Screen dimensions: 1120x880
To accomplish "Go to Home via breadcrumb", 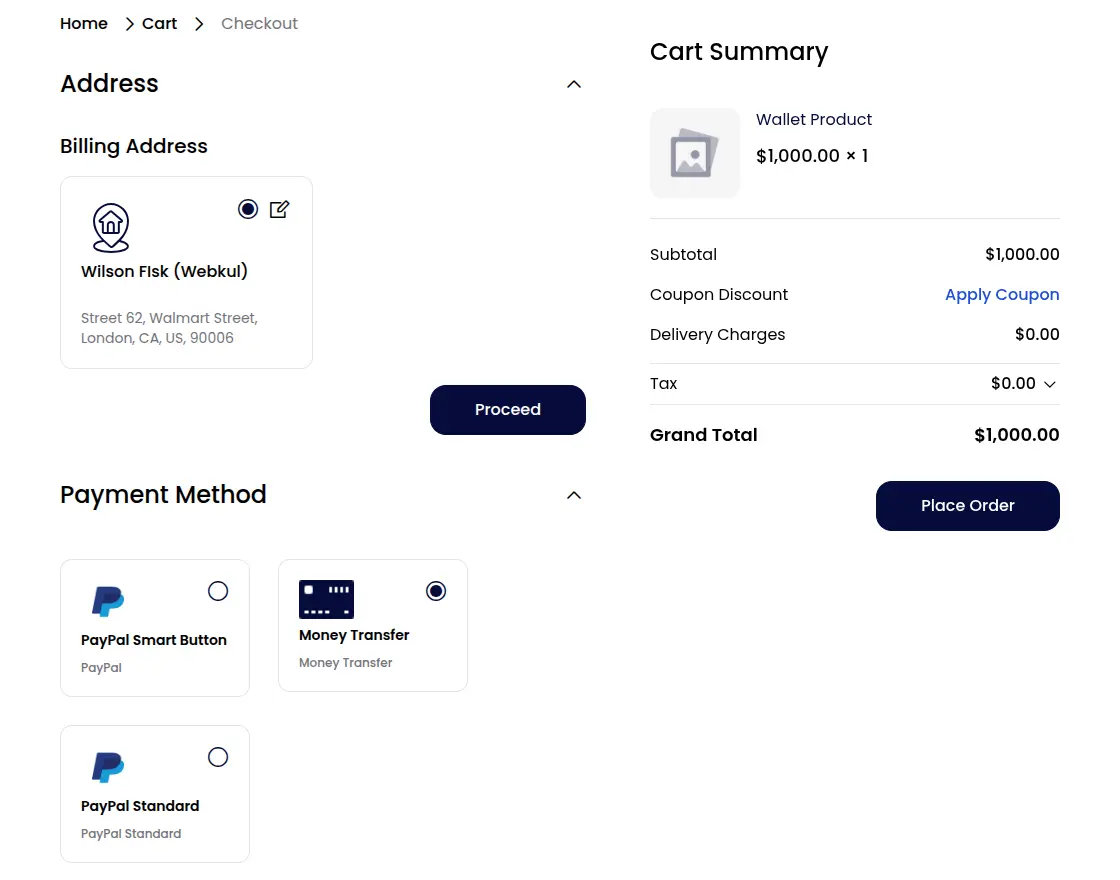I will point(83,23).
